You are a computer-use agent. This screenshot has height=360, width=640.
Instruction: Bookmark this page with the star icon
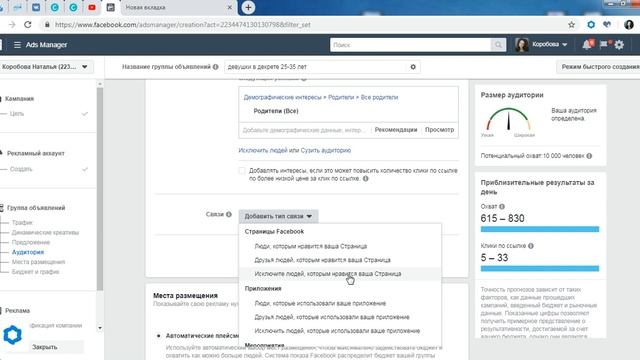pos(571,24)
